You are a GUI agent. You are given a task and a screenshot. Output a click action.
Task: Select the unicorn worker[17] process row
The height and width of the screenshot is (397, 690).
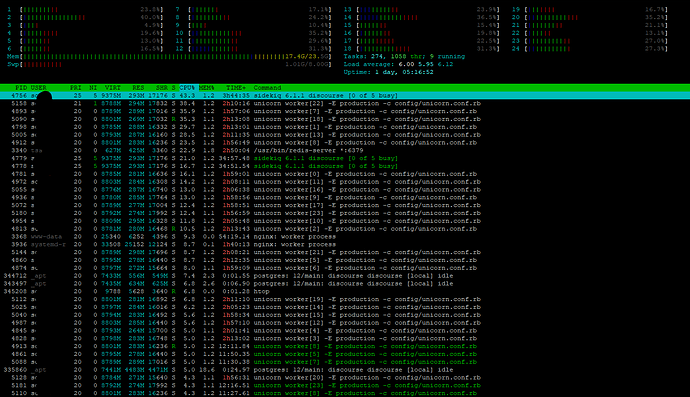pos(345,205)
